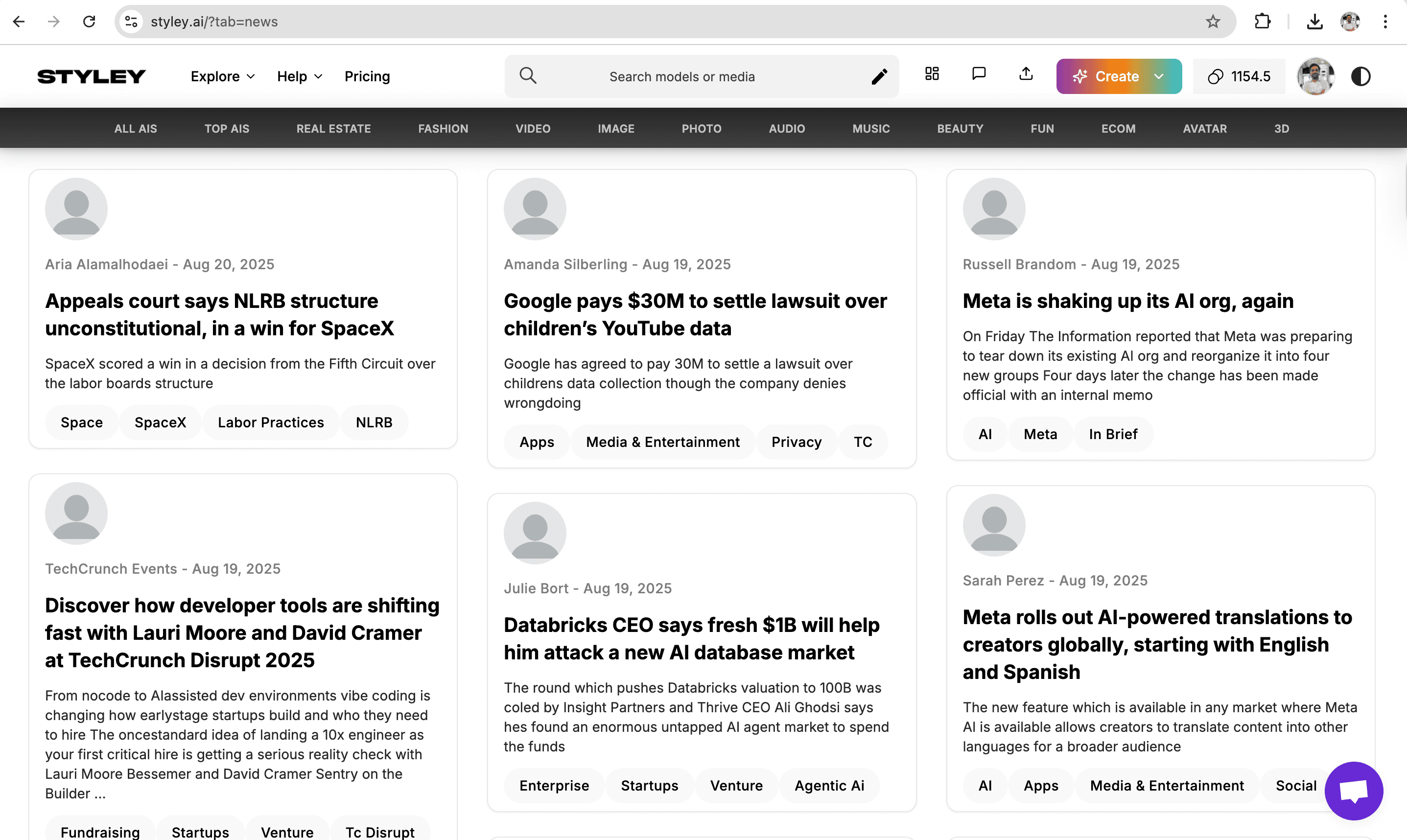Click the magnifier search icon
Image resolution: width=1407 pixels, height=840 pixels.
coord(527,76)
